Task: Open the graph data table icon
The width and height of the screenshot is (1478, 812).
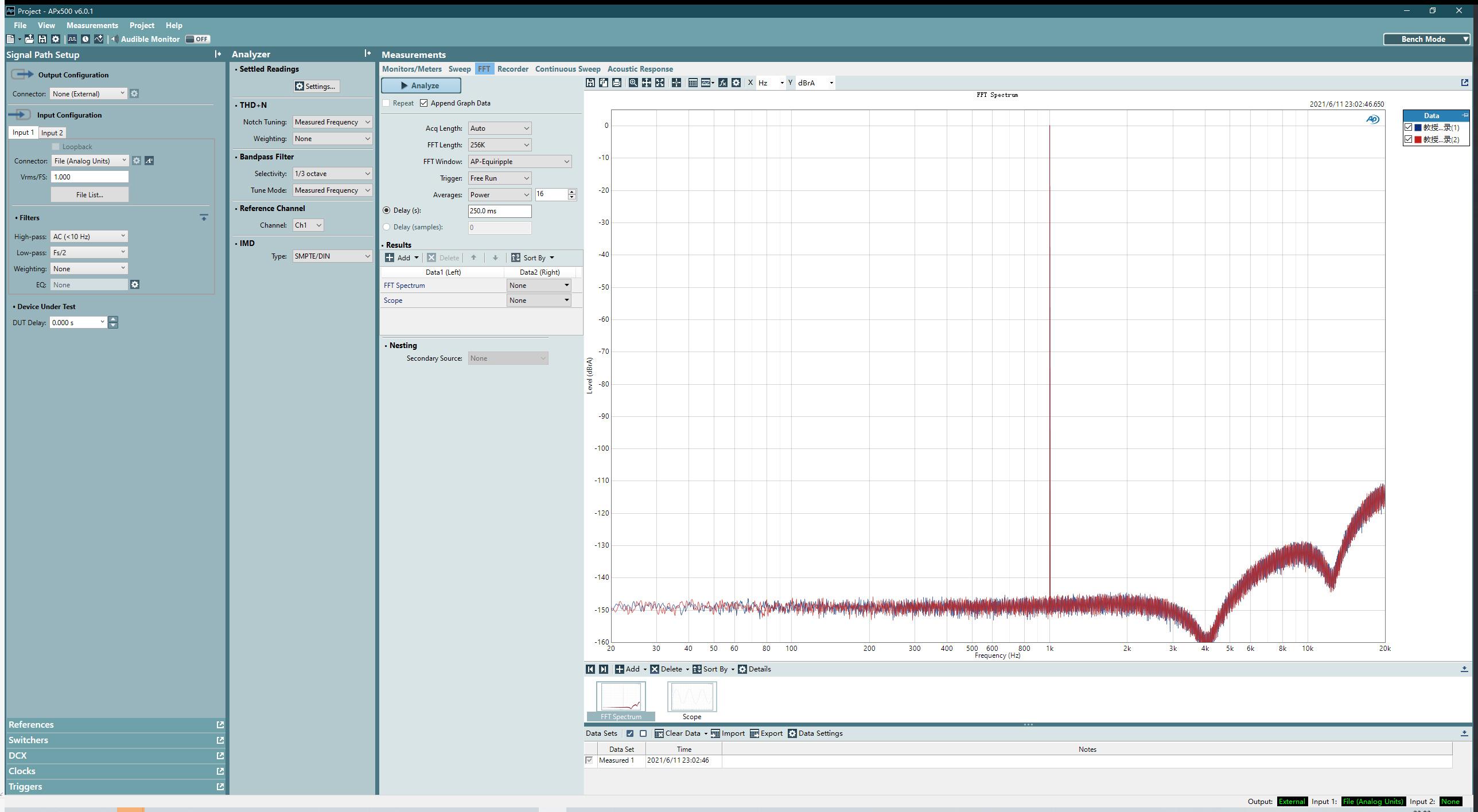Action: [x=693, y=83]
